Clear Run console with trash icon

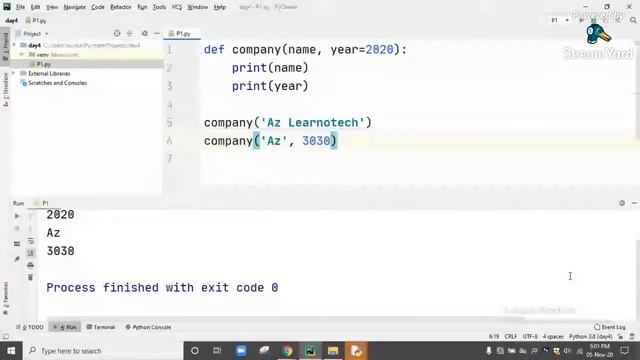[31, 278]
